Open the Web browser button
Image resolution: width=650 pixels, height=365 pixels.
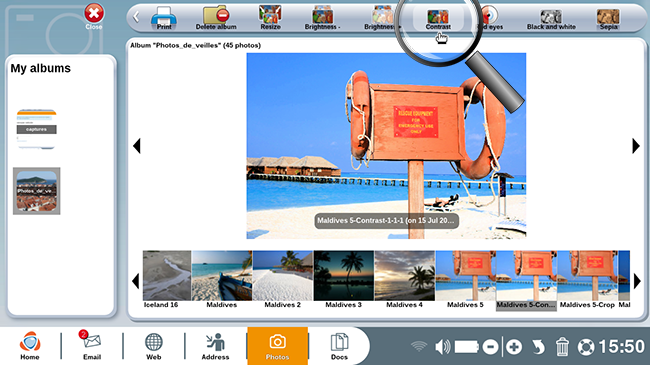pos(153,346)
